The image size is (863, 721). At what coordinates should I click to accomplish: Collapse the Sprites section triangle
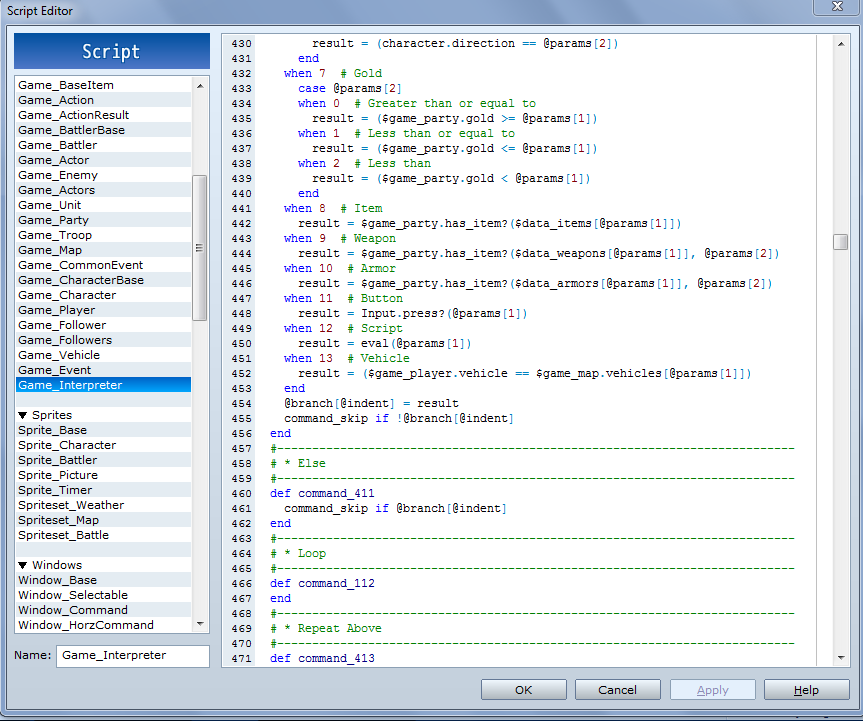(x=23, y=415)
